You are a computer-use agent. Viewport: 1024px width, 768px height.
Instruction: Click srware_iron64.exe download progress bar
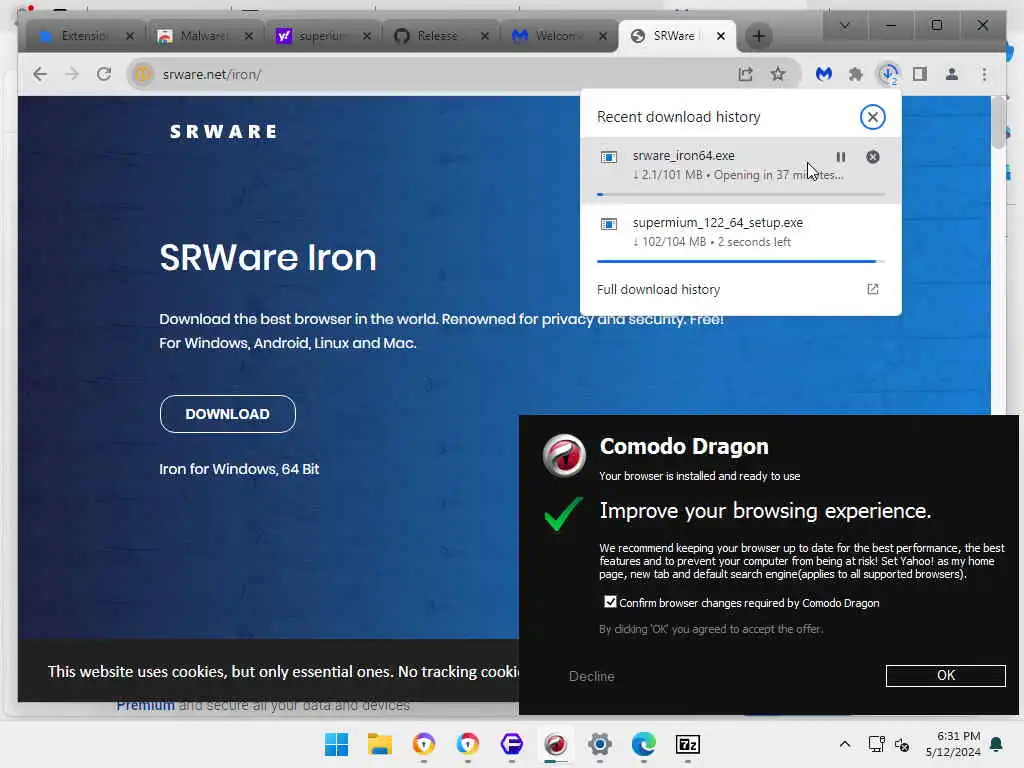pyautogui.click(x=741, y=194)
